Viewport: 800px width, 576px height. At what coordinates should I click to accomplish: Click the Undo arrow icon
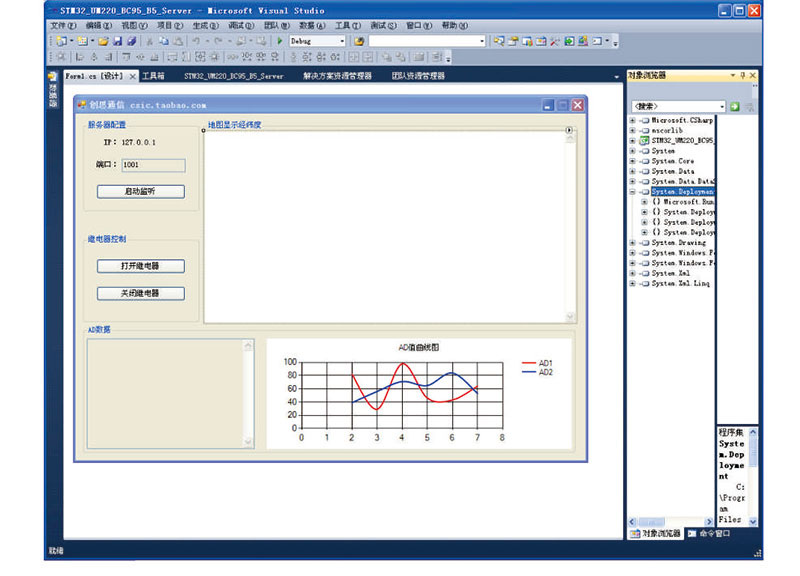196,41
